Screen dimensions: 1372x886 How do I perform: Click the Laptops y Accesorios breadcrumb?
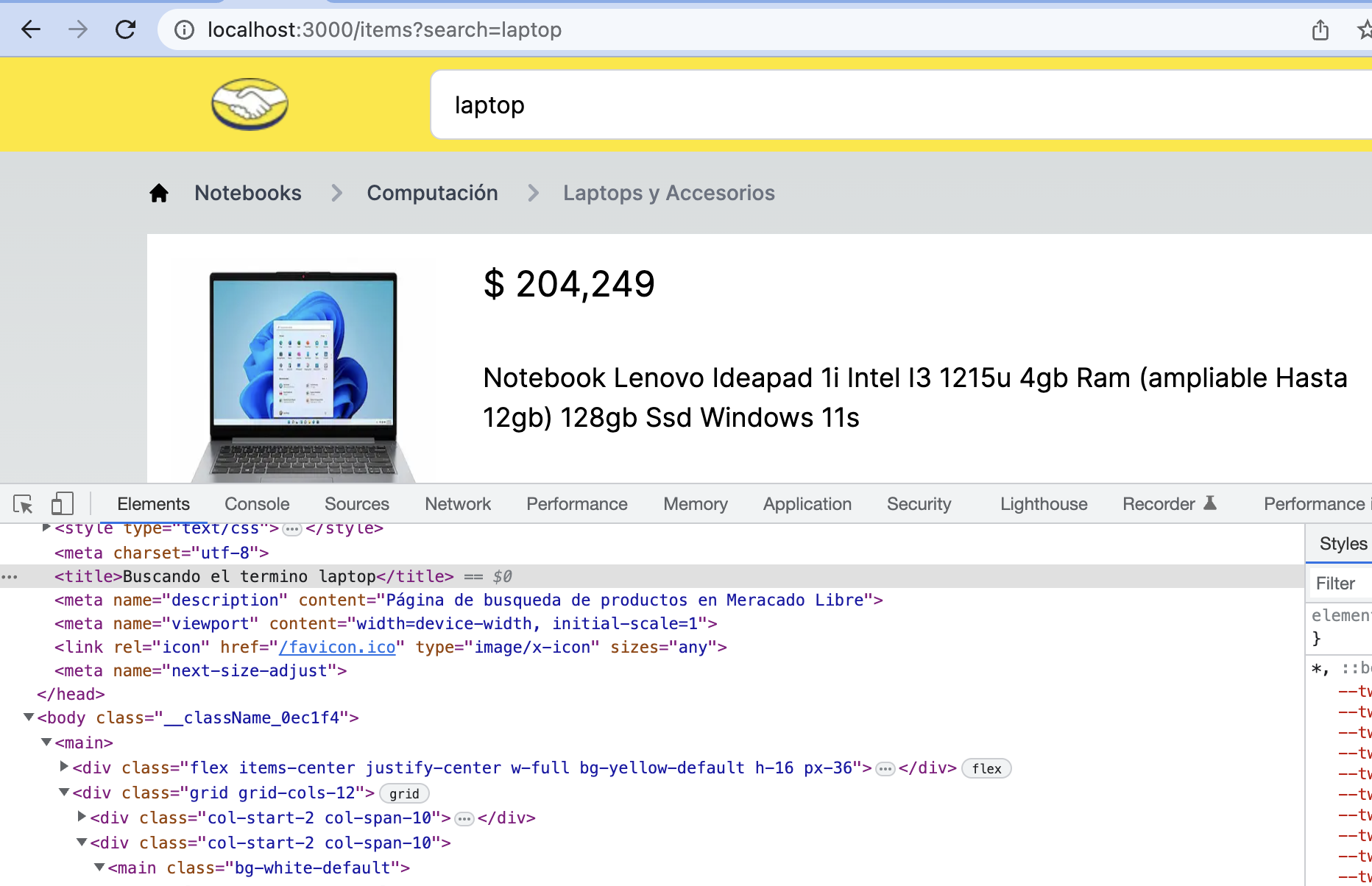pyautogui.click(x=669, y=193)
